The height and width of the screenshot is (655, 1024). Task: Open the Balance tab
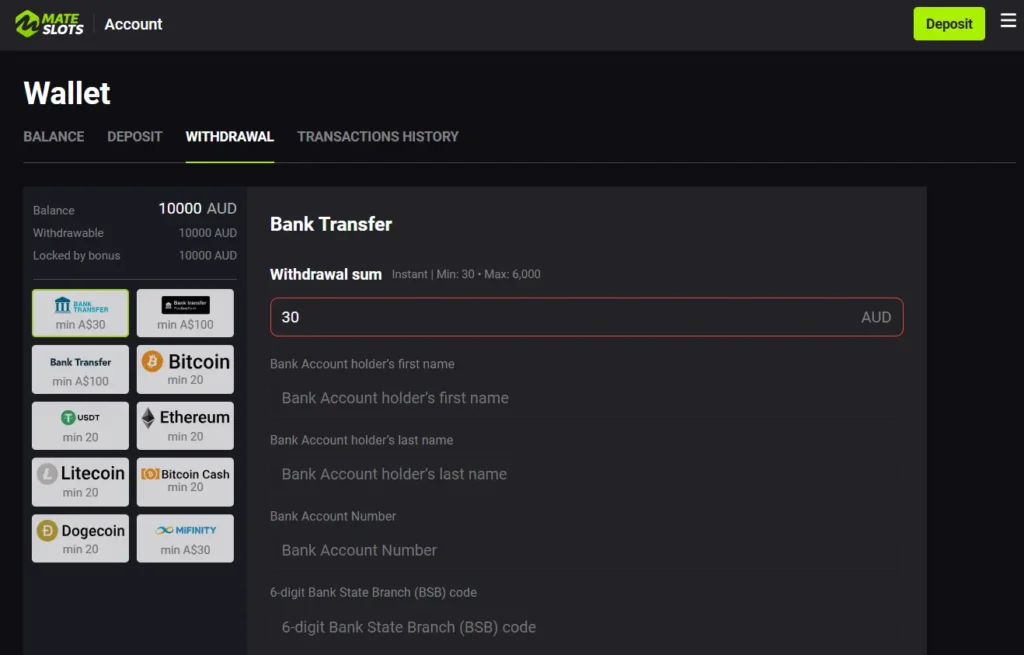point(53,137)
